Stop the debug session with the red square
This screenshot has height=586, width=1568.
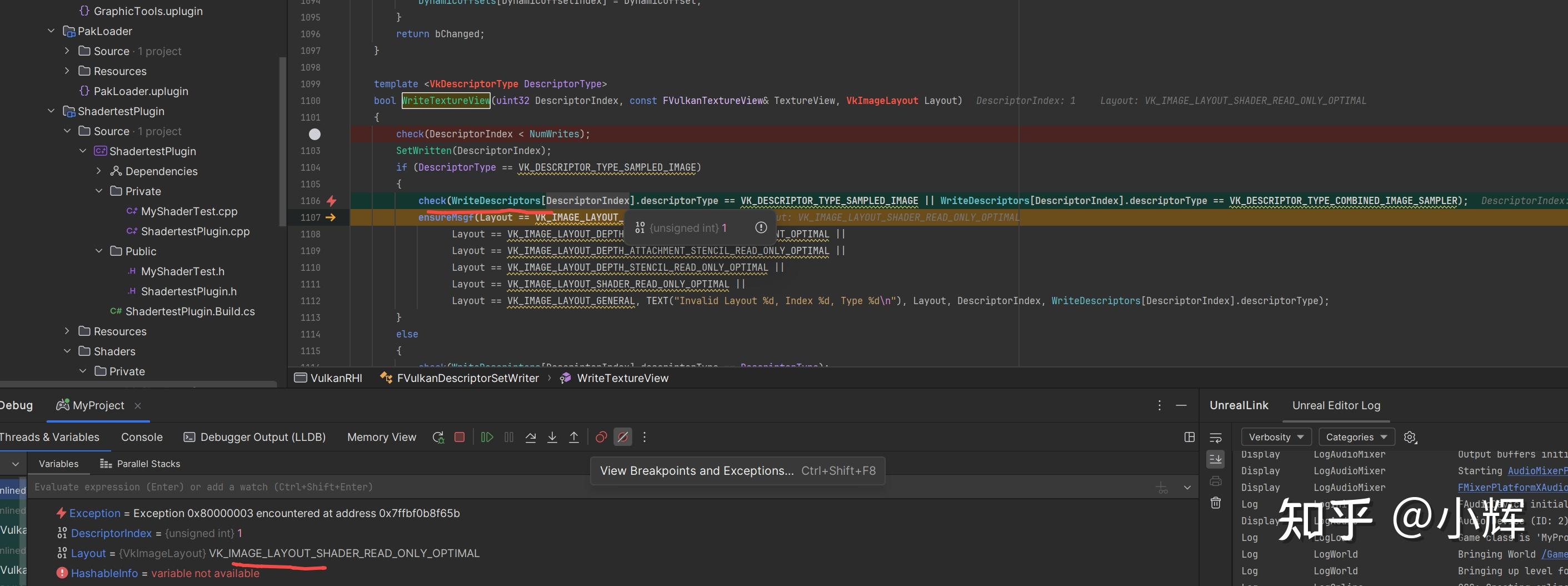pos(460,437)
